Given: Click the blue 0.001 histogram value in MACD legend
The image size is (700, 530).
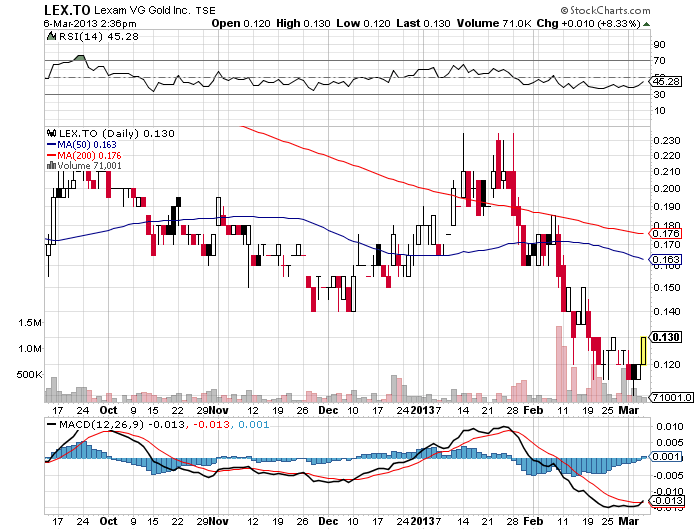Looking at the screenshot, I should click(253, 424).
